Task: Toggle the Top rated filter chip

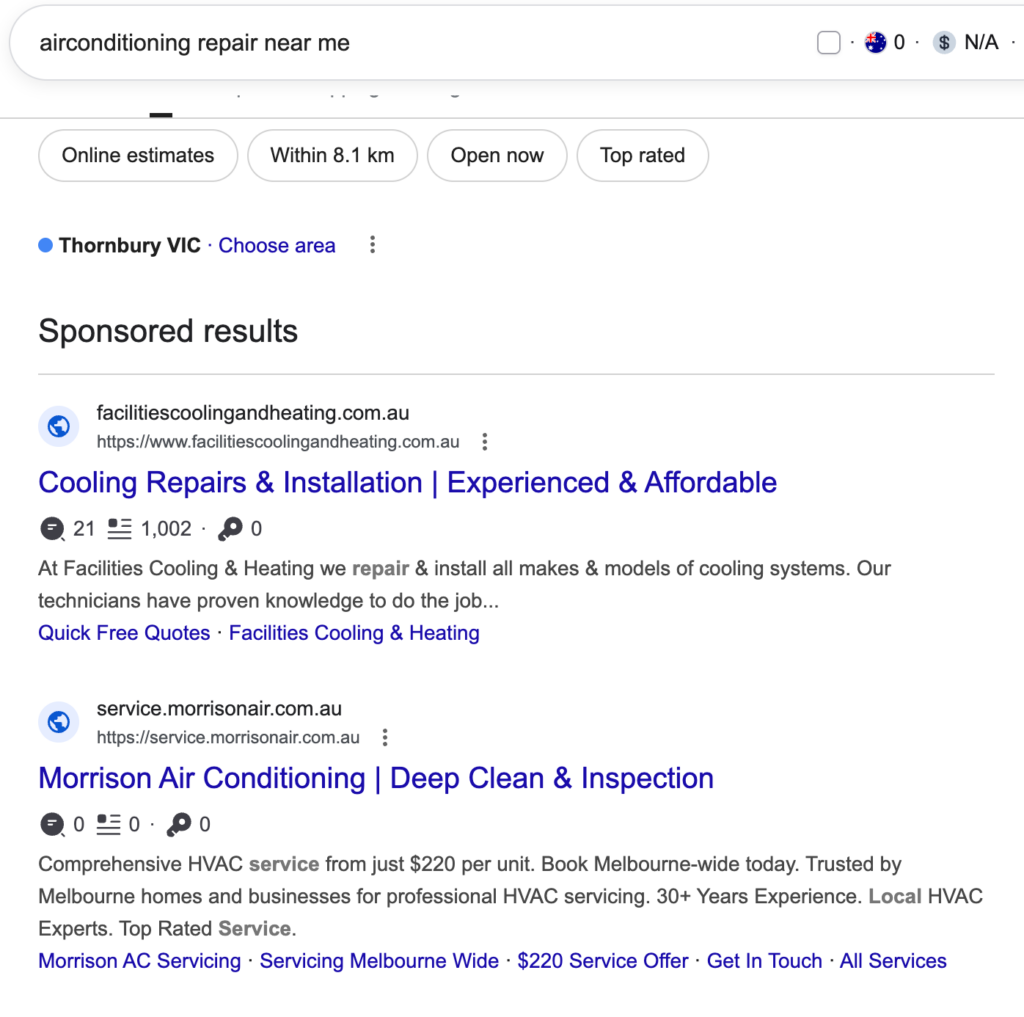Action: 643,155
